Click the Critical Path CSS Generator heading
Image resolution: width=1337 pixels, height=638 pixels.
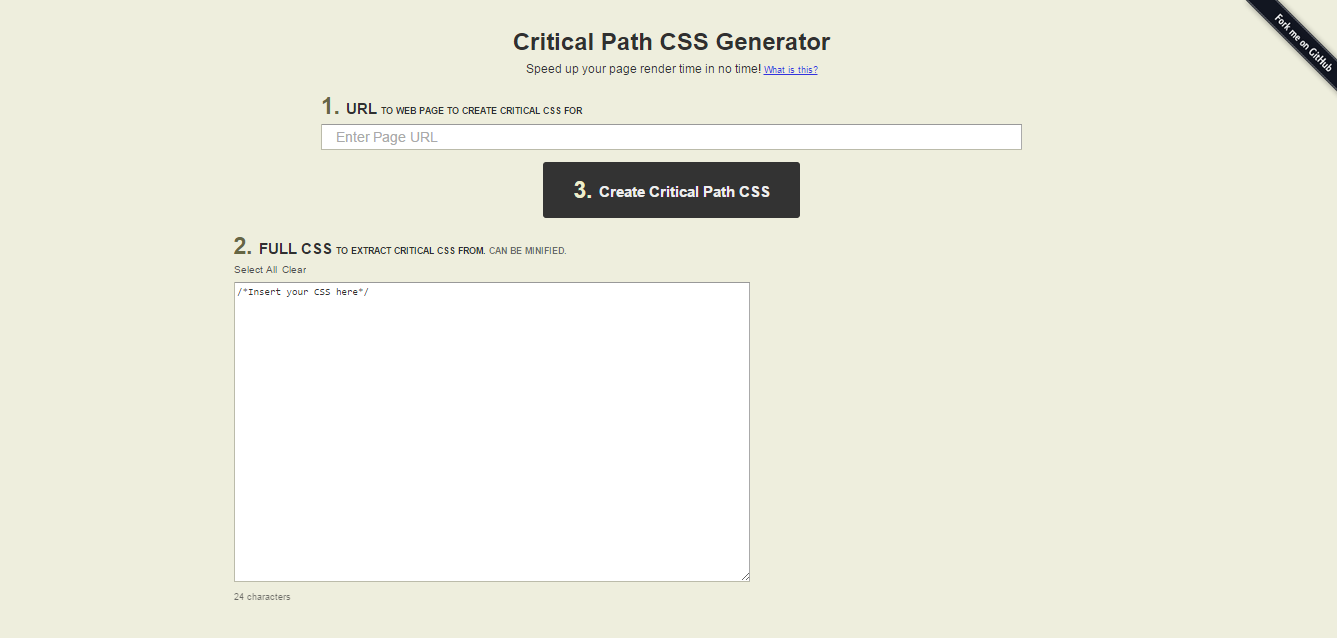point(671,42)
